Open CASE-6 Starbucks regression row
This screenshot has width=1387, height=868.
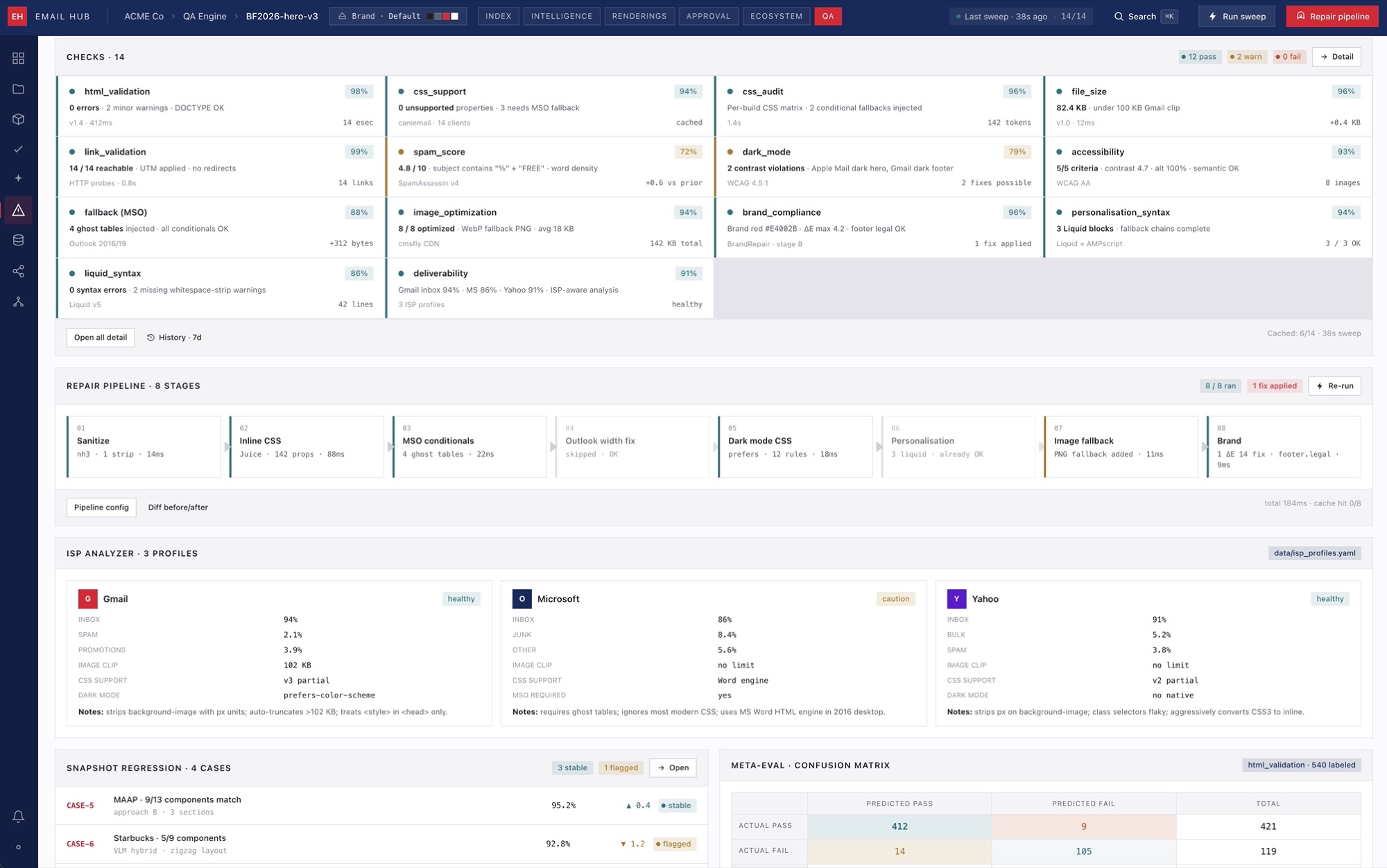381,844
